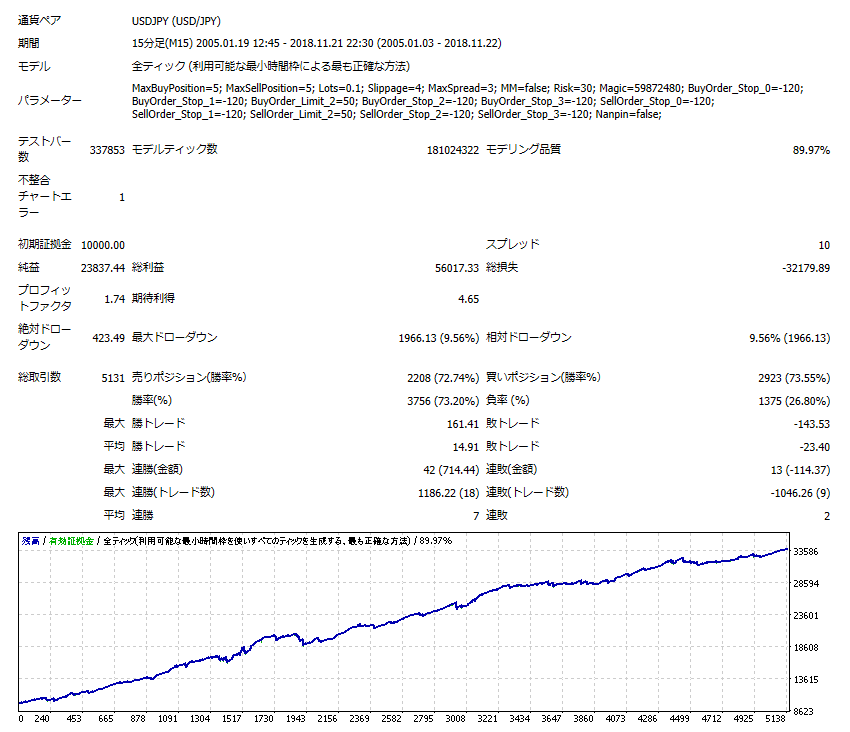Click the 総利益 label
The width and height of the screenshot is (850, 732).
point(148,267)
